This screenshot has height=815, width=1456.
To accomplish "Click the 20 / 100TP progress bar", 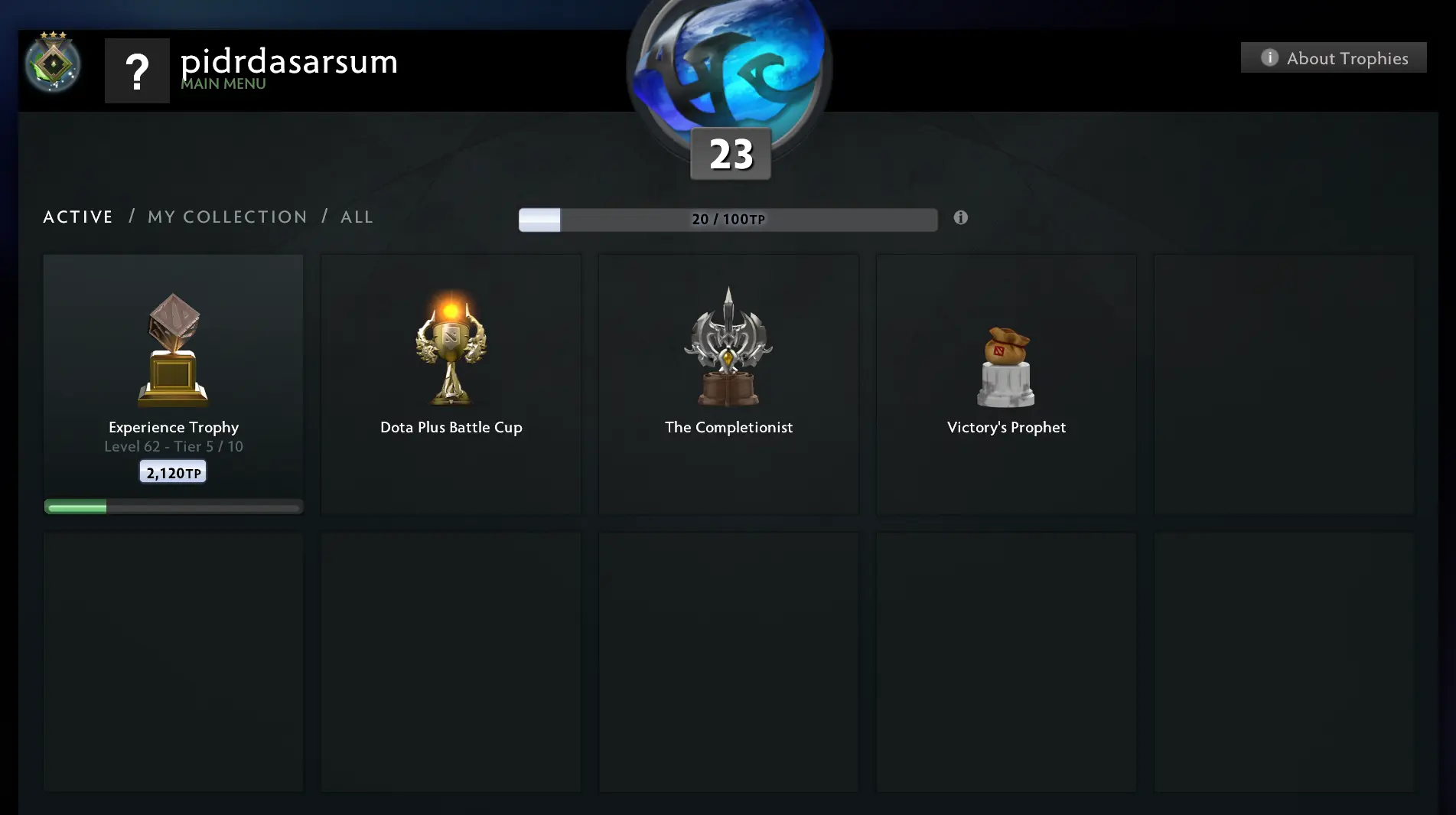I will tap(728, 220).
